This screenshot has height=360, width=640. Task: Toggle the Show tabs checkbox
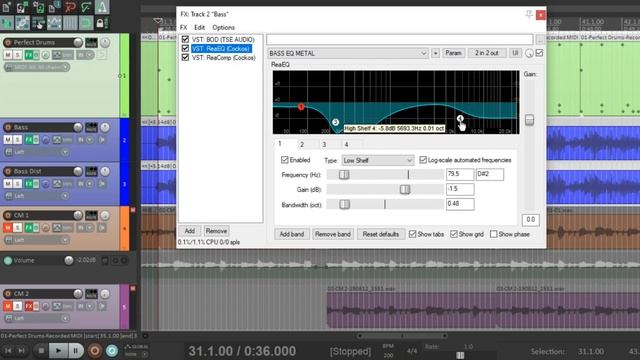413,234
